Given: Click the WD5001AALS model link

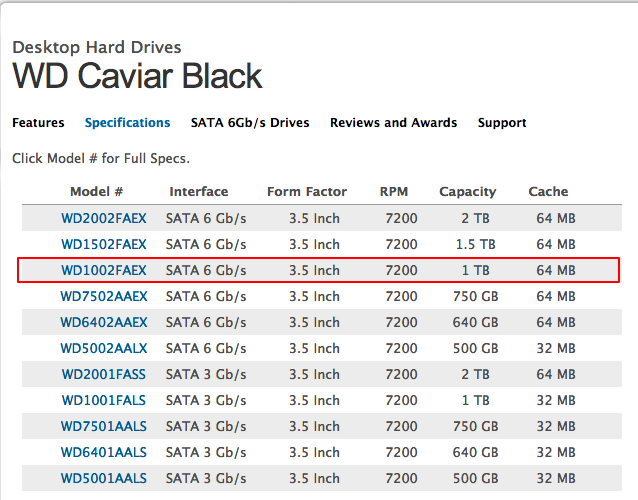Looking at the screenshot, I should [x=104, y=479].
